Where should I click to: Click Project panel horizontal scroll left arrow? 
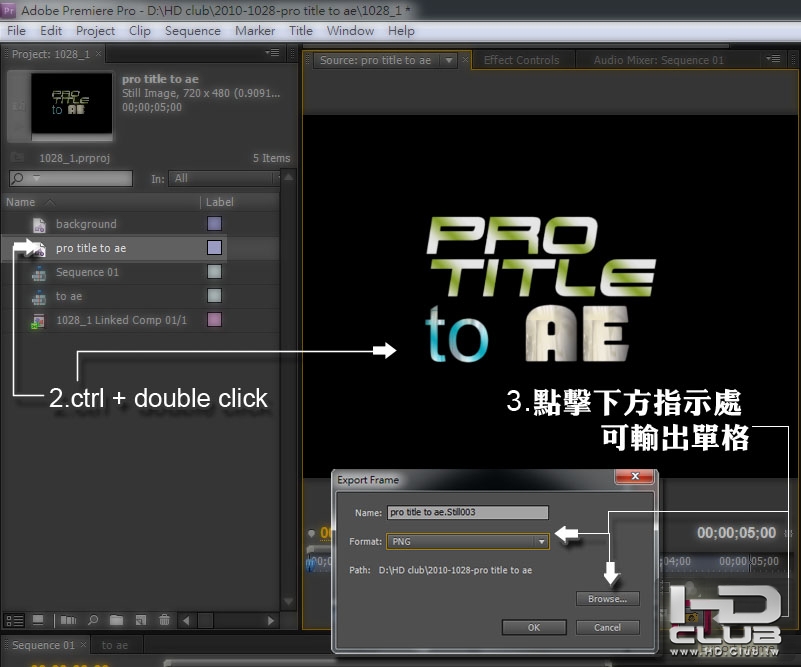(x=186, y=621)
